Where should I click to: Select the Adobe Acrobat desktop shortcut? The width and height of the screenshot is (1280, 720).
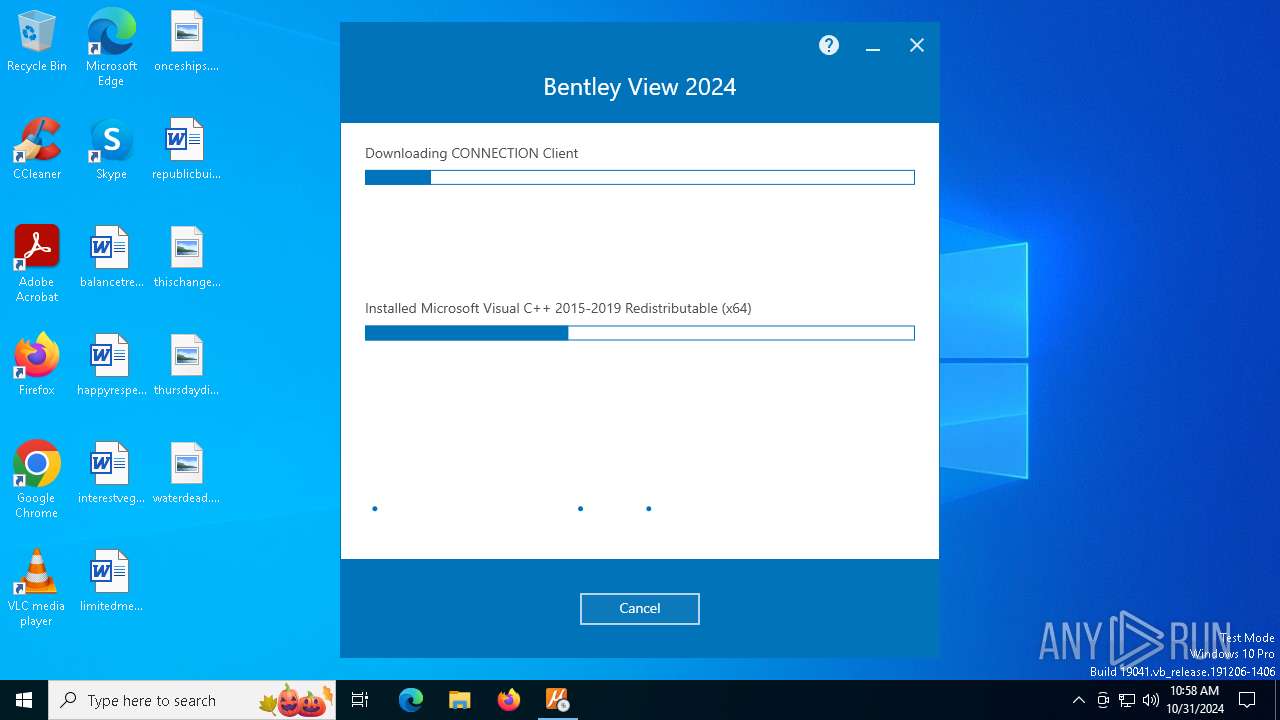37,264
